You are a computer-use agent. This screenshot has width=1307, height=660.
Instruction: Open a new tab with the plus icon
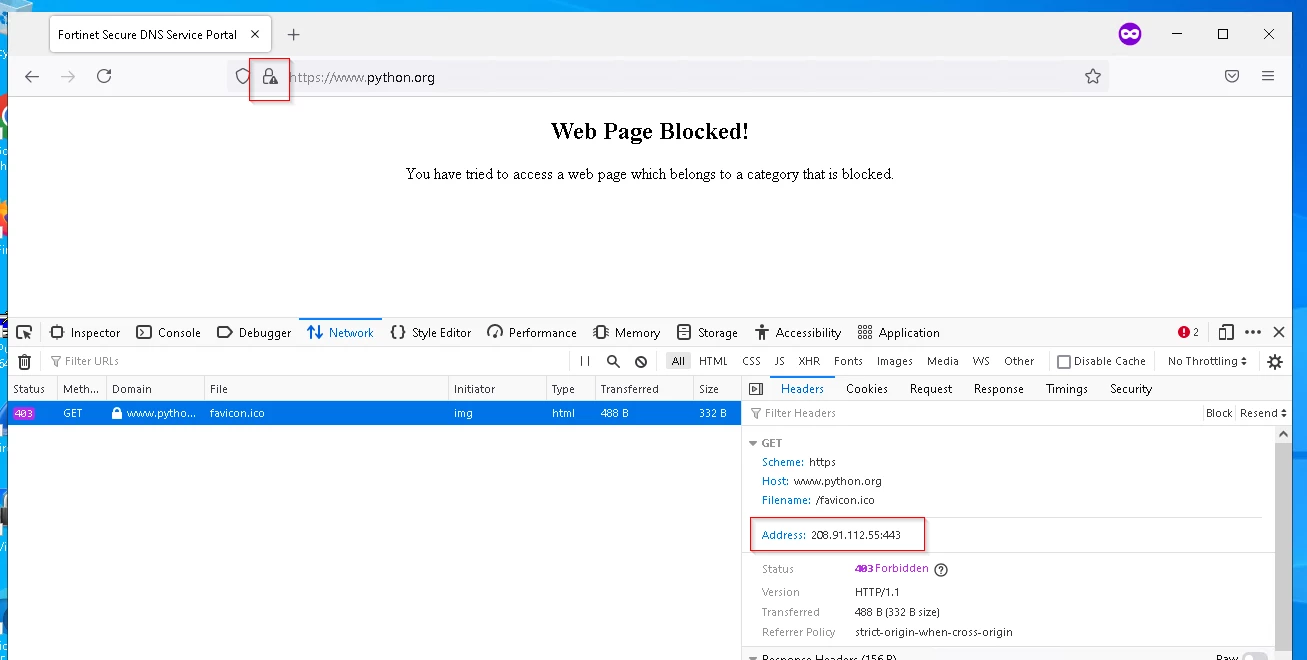[x=293, y=34]
